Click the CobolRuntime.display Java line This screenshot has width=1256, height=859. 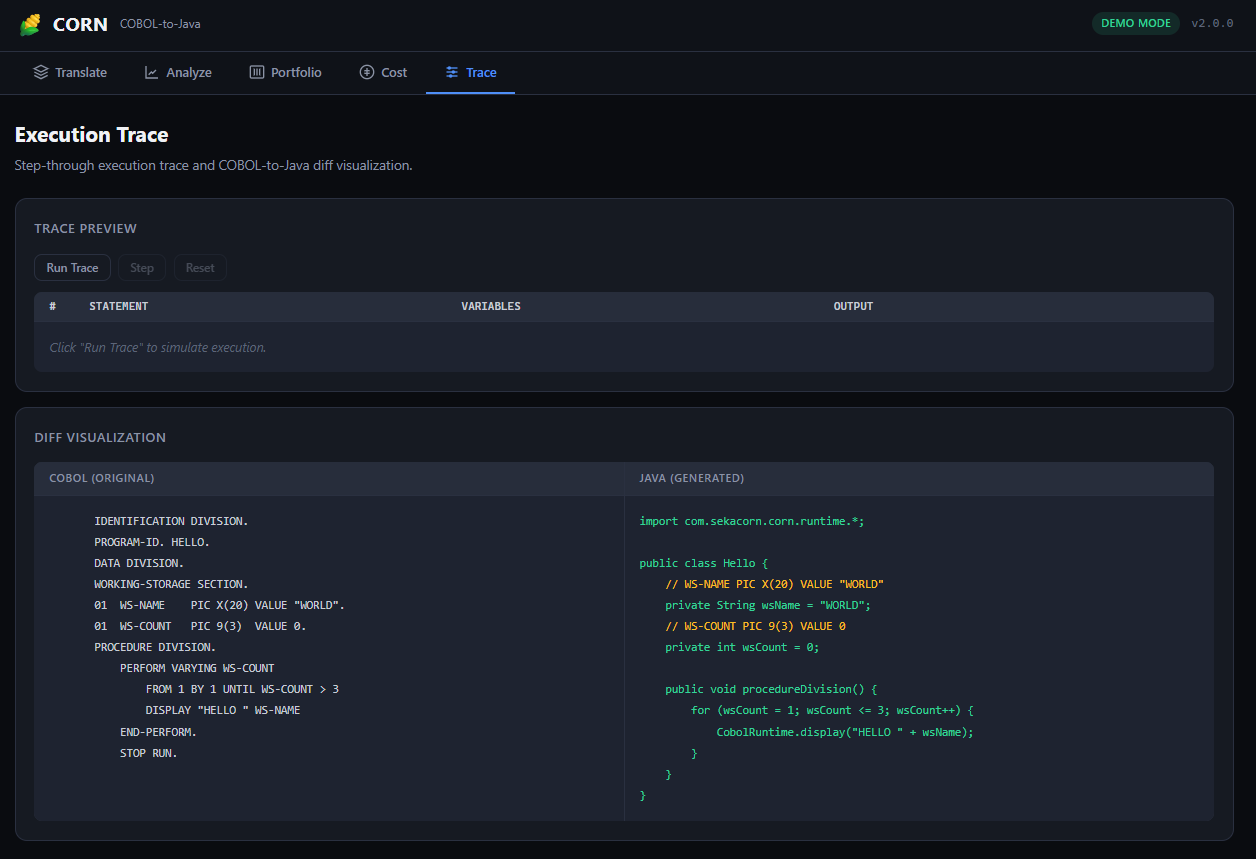click(844, 732)
